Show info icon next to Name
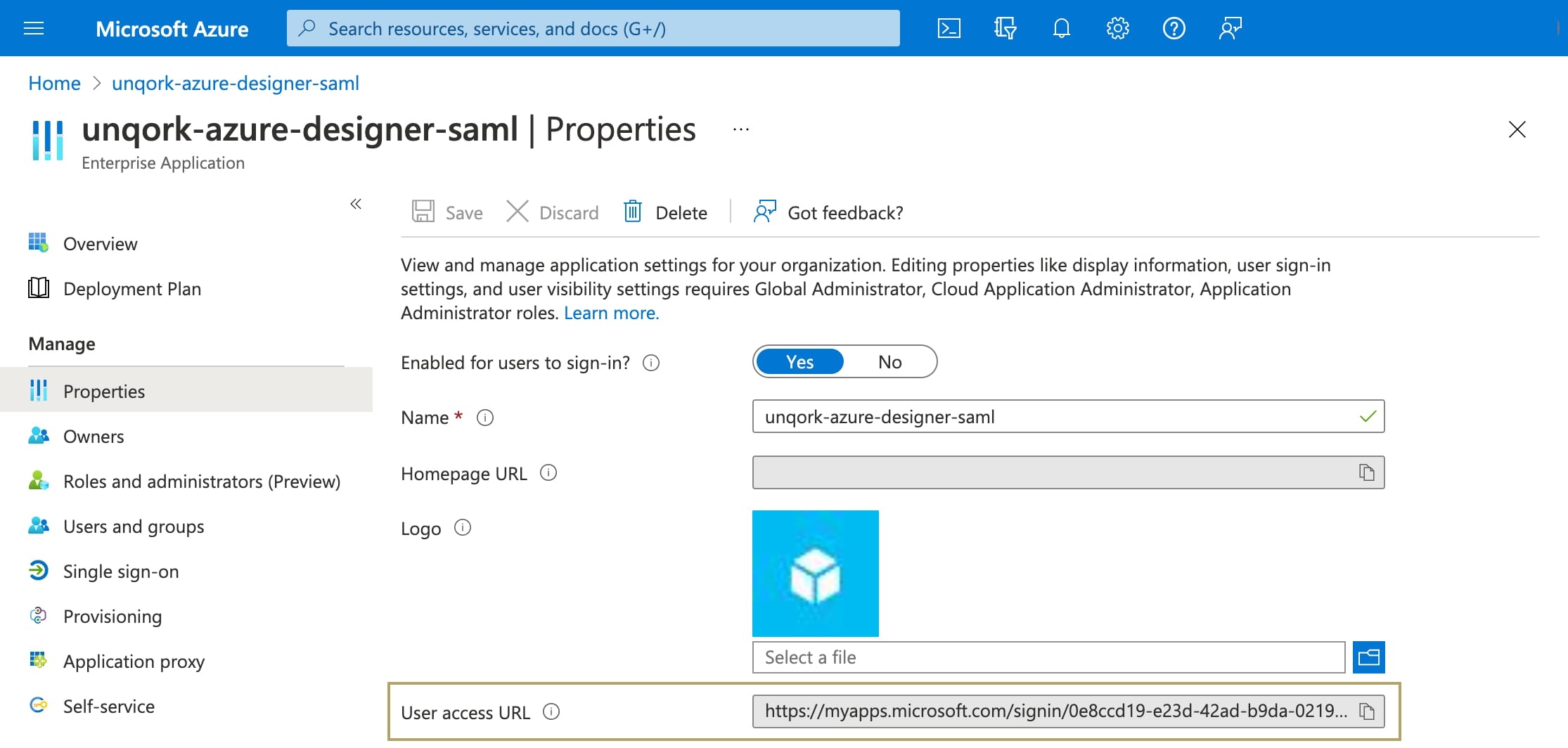 click(x=485, y=418)
